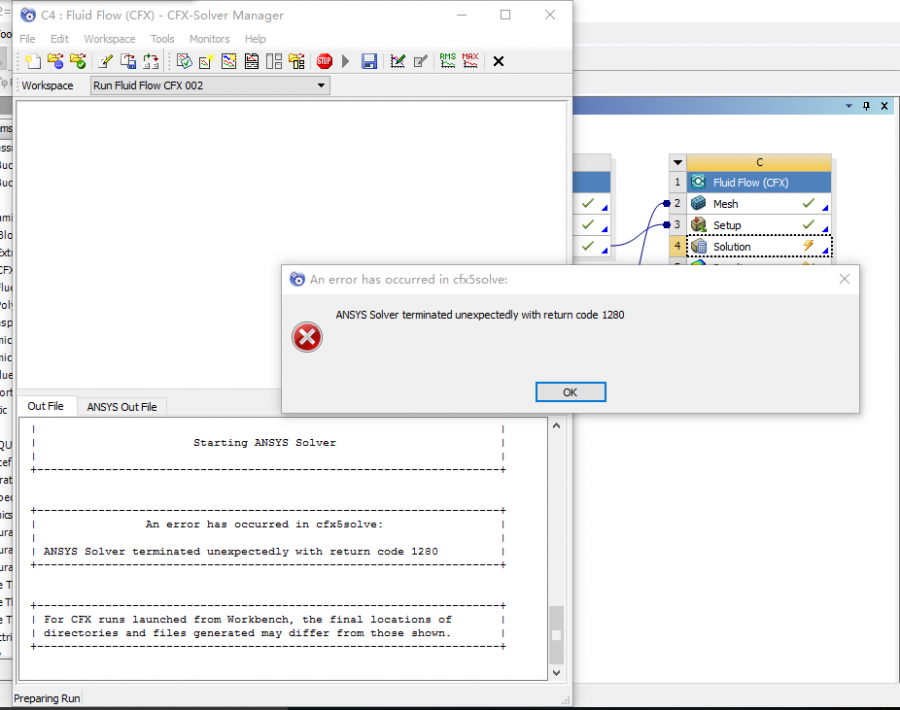Click the Workspace Properties icon with green check
900x710 pixels.
(x=184, y=61)
